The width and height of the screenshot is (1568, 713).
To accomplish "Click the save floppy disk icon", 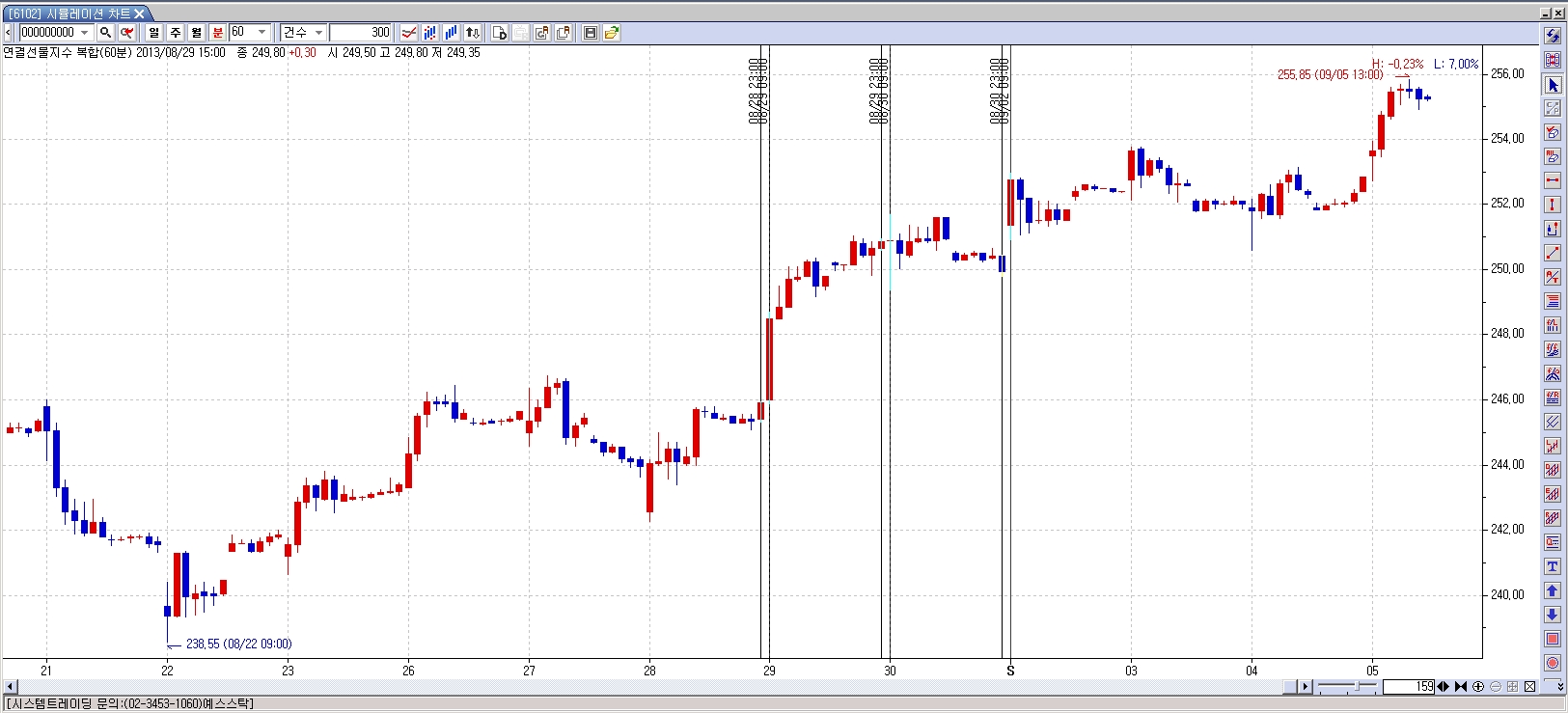I will tap(591, 33).
